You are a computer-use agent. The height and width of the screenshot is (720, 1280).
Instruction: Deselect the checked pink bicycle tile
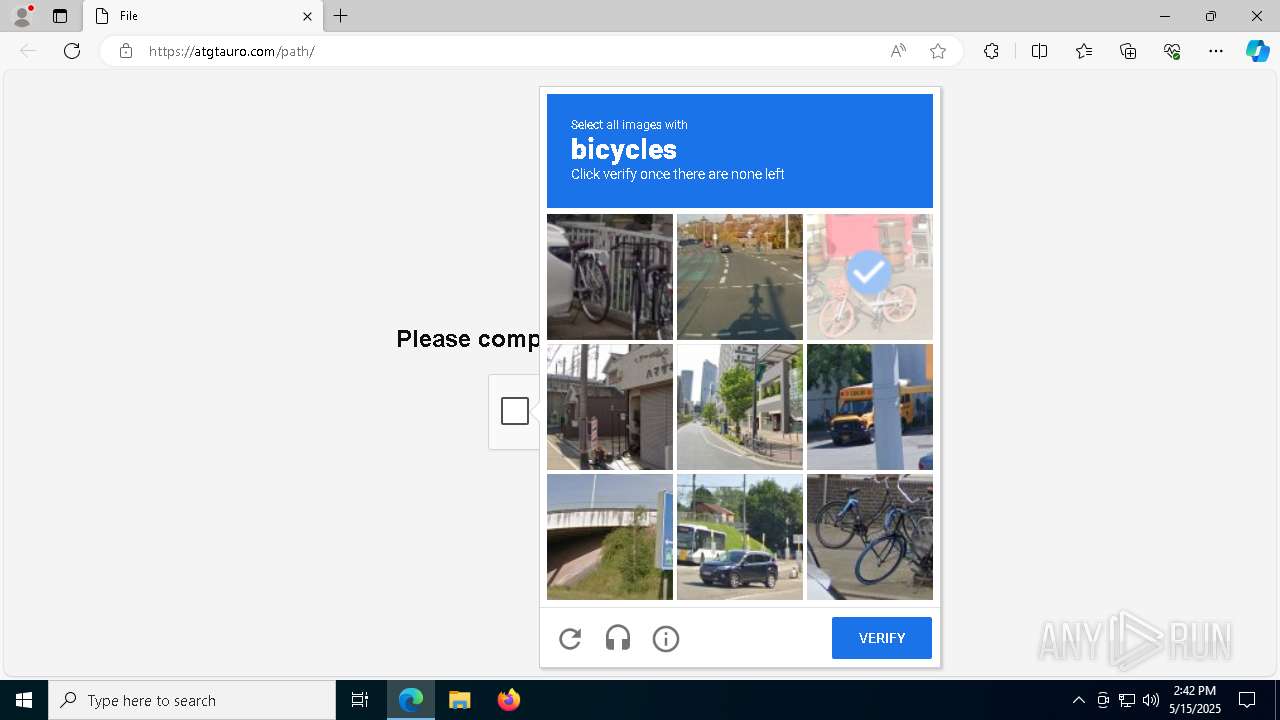click(870, 277)
